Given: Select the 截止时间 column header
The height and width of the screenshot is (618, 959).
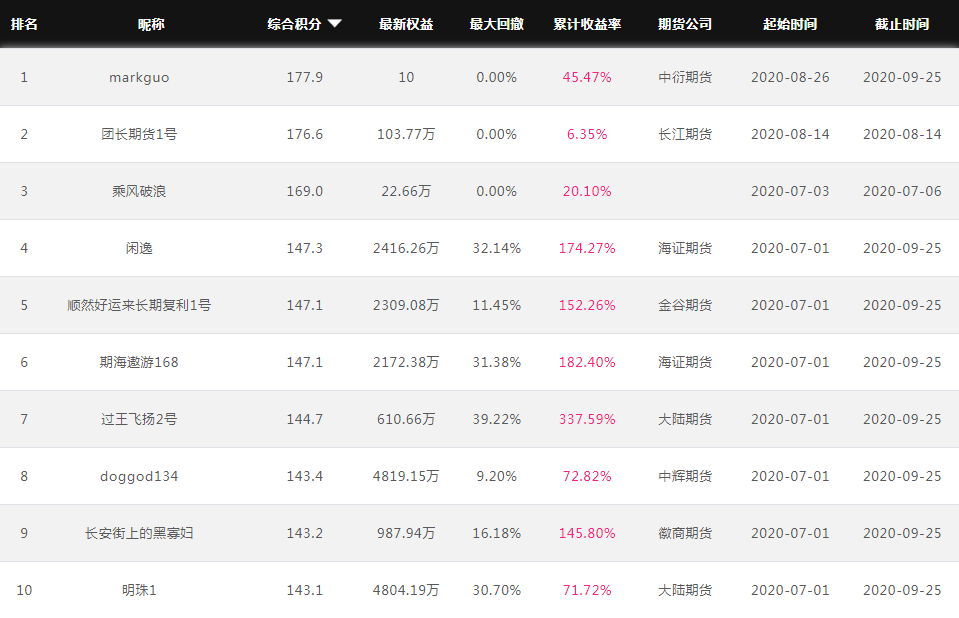Looking at the screenshot, I should (902, 24).
